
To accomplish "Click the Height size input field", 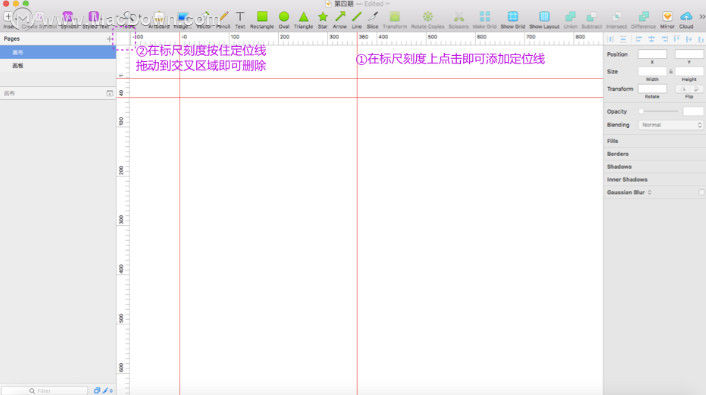I will (x=689, y=72).
